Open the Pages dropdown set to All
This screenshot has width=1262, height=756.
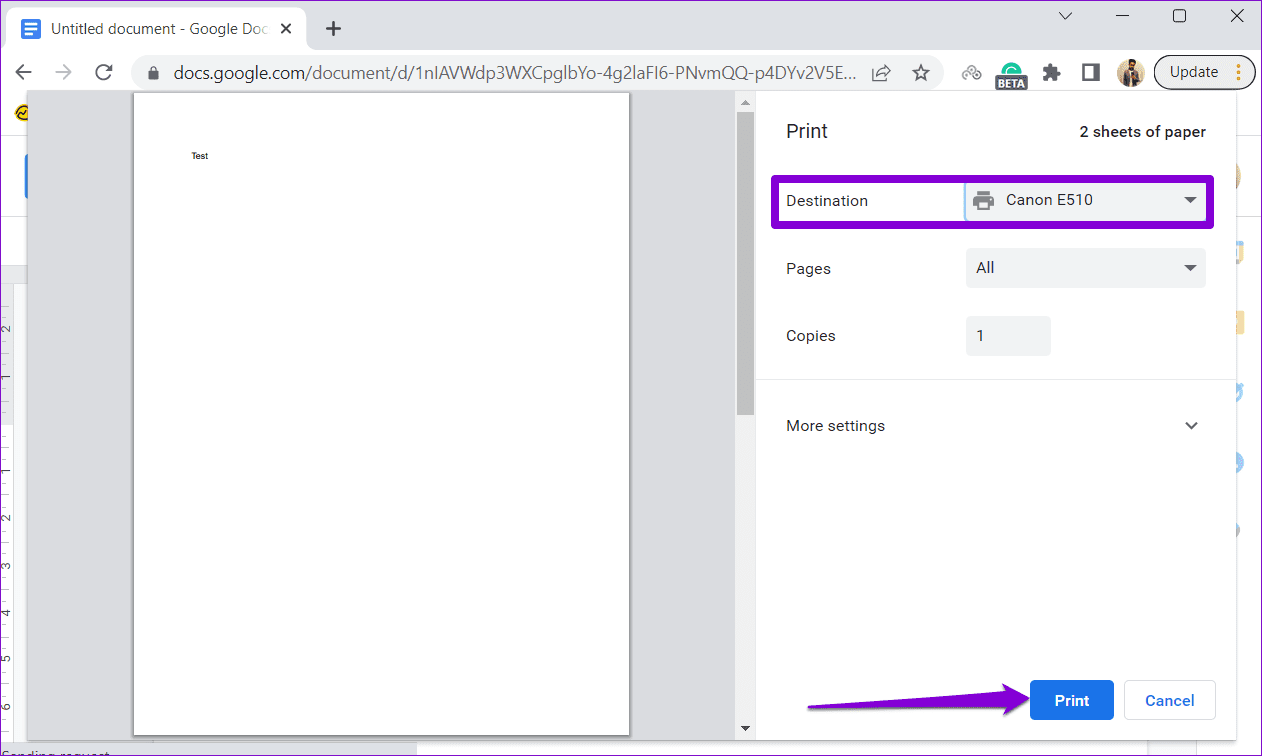[1085, 268]
